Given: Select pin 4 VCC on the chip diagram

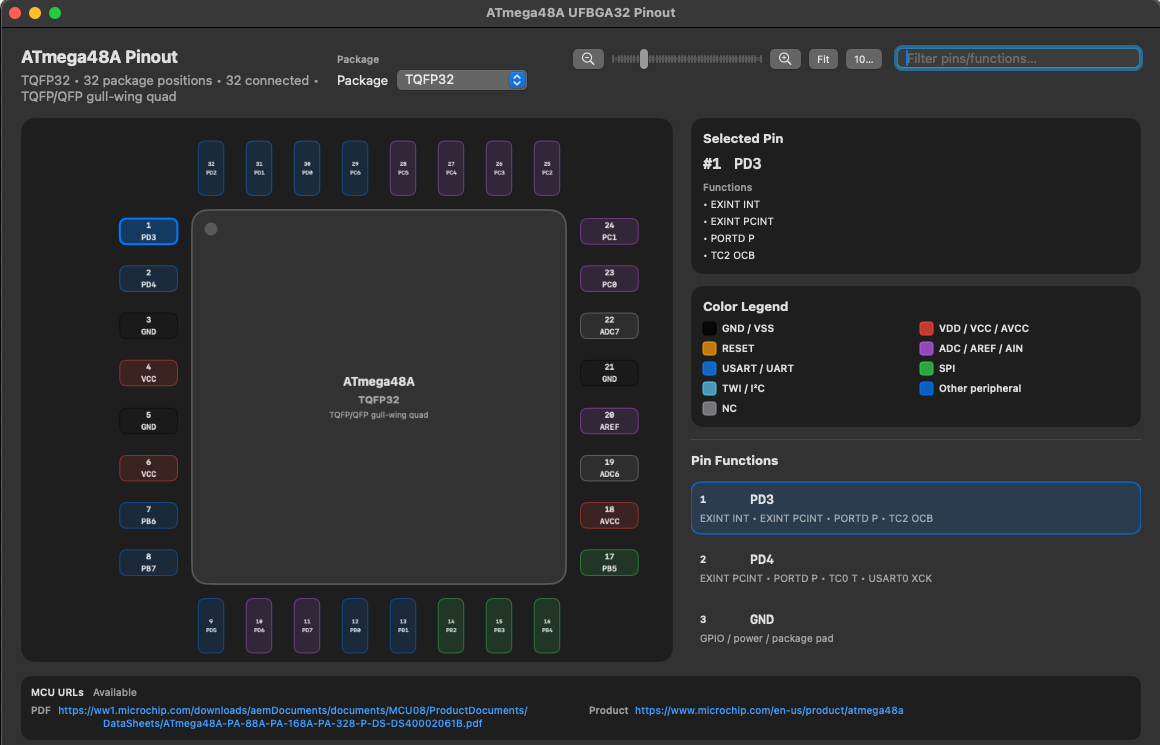Looking at the screenshot, I should [149, 373].
